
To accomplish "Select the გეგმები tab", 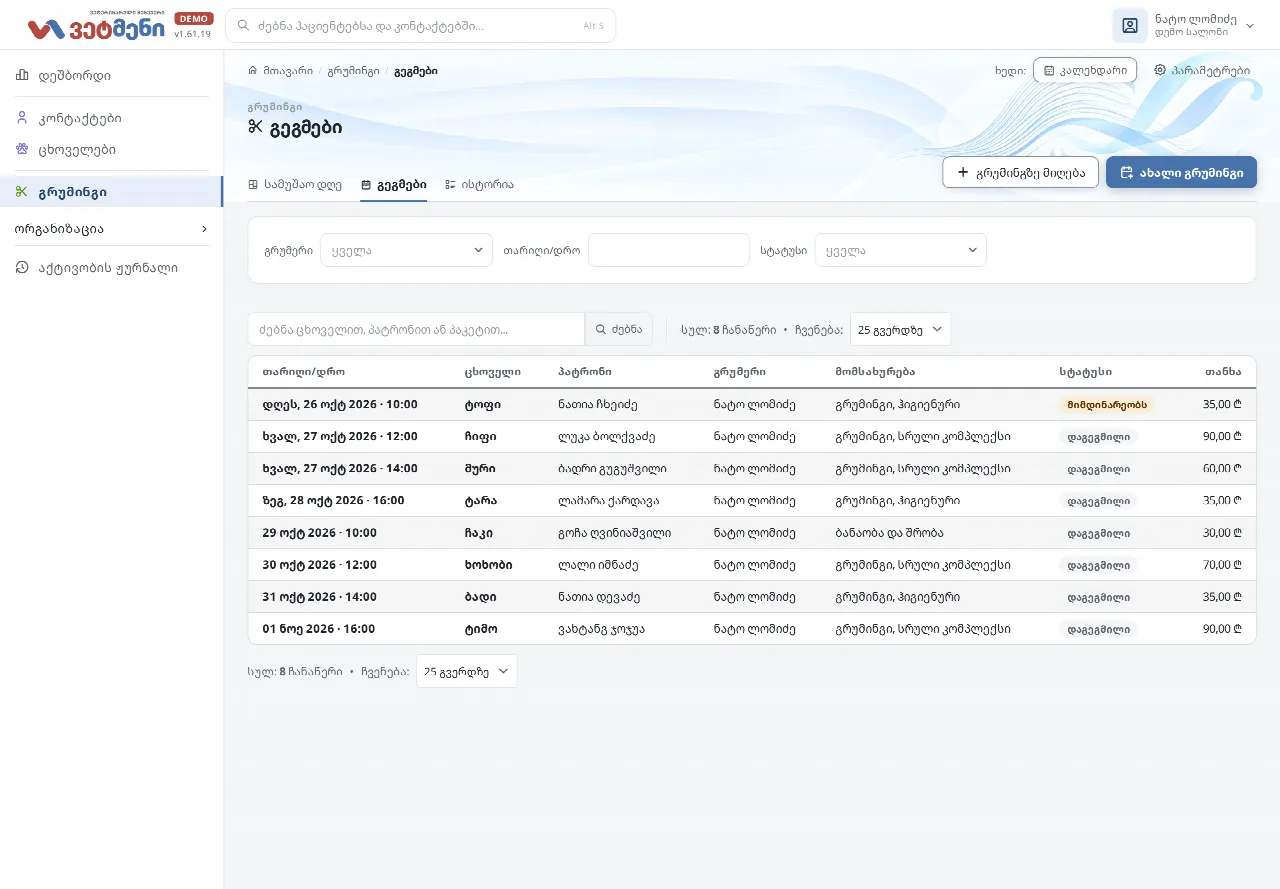I will tap(394, 185).
